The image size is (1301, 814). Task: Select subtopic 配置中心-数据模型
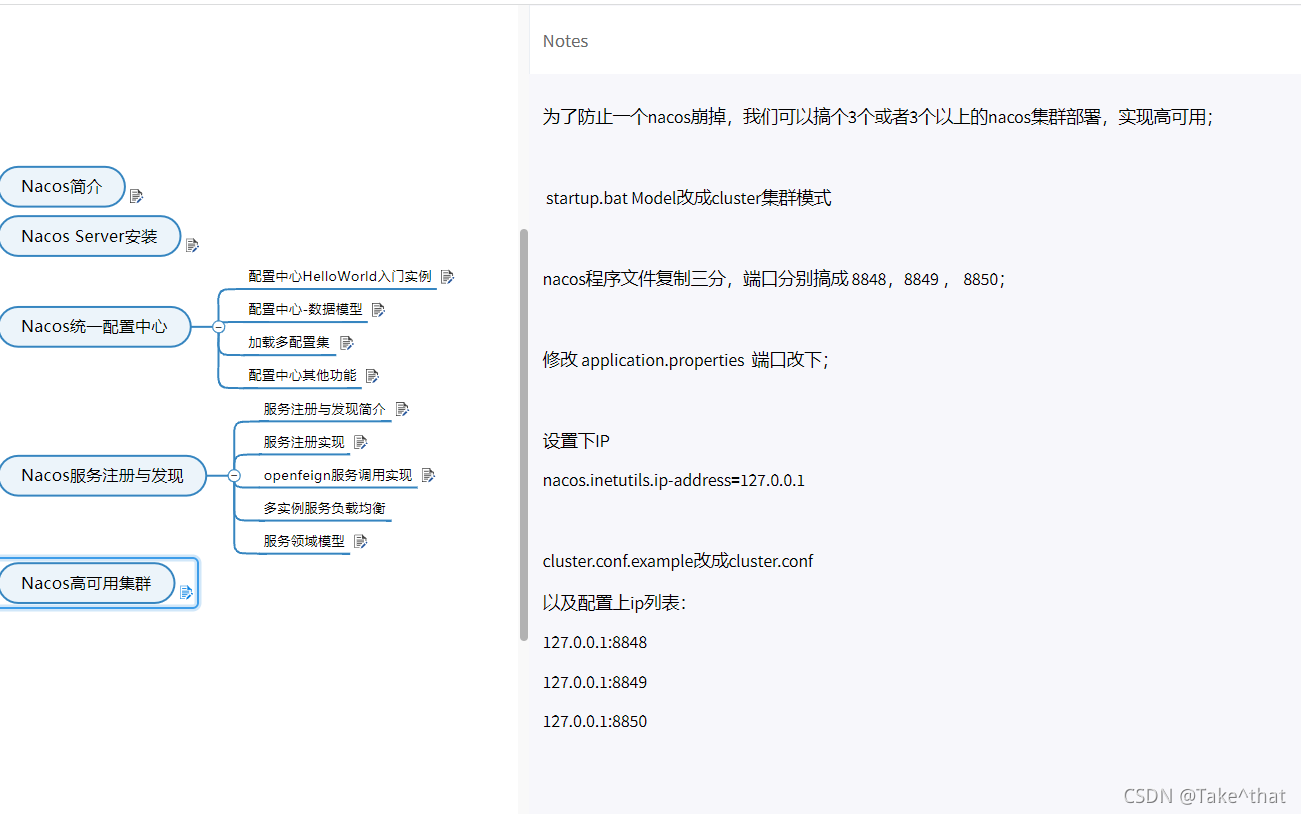(x=306, y=309)
